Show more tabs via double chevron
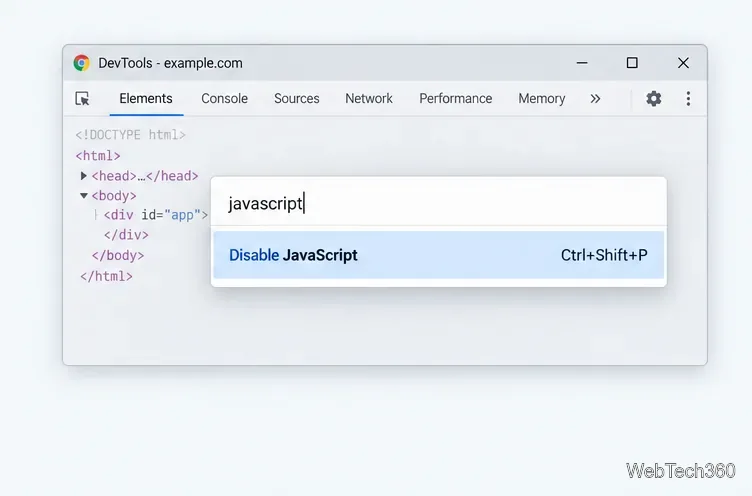The width and height of the screenshot is (752, 496). [595, 99]
